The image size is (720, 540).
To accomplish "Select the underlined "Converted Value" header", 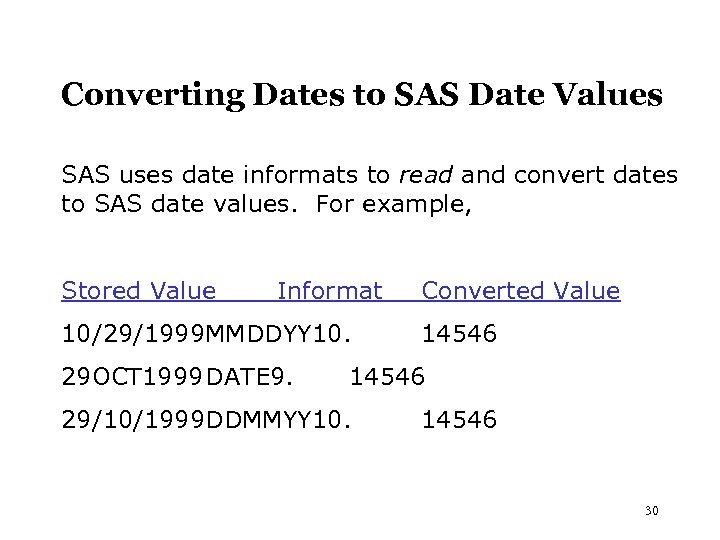I will [x=521, y=291].
